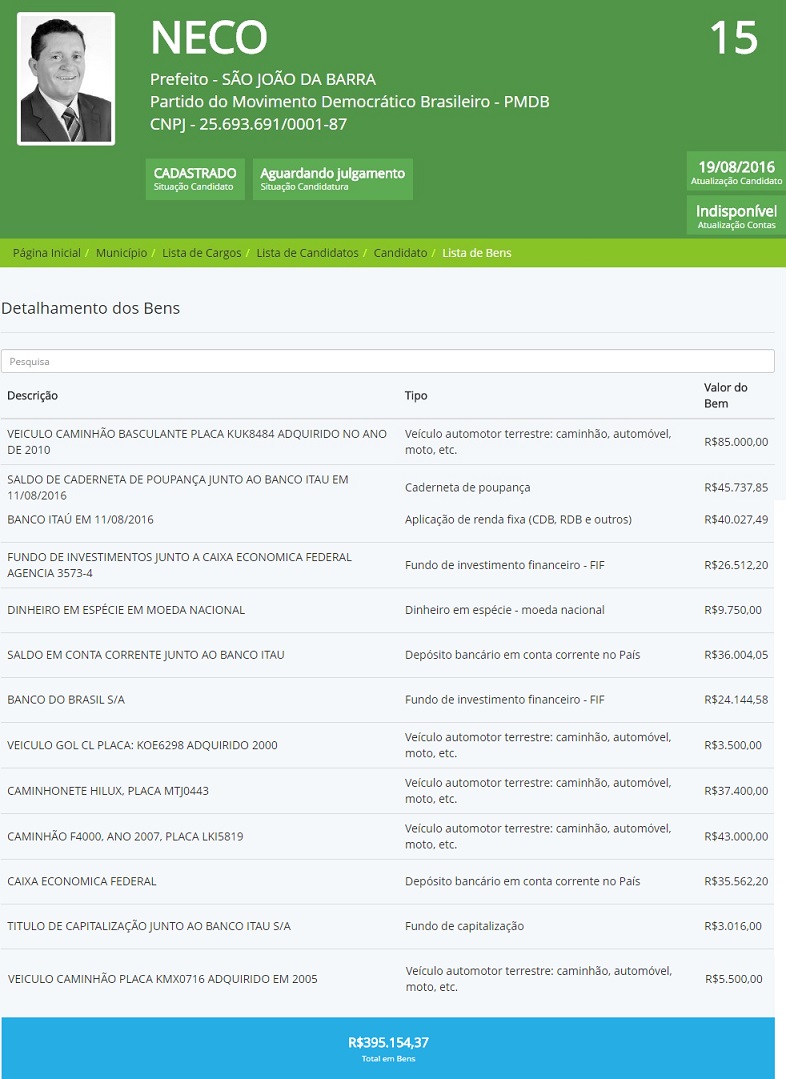Click the 19/08/2016 update date badge
Viewport: 786px width, 1079px height.
tap(736, 172)
